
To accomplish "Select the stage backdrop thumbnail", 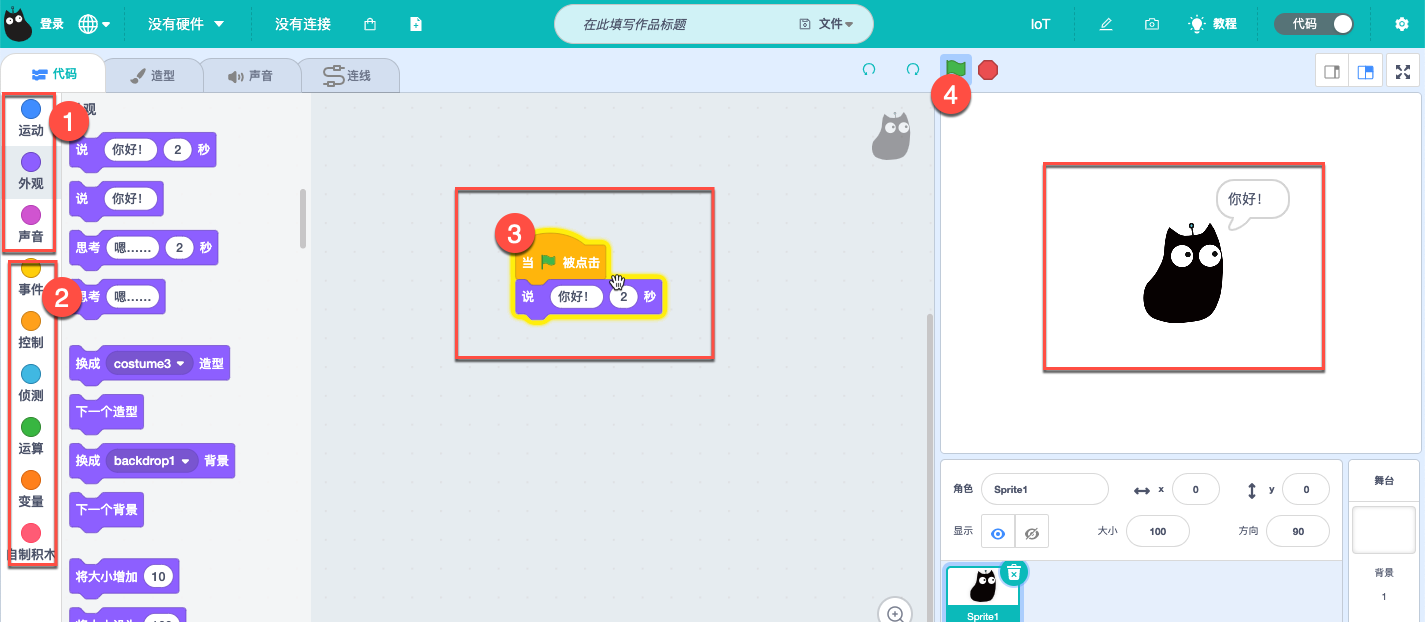I will (1384, 529).
